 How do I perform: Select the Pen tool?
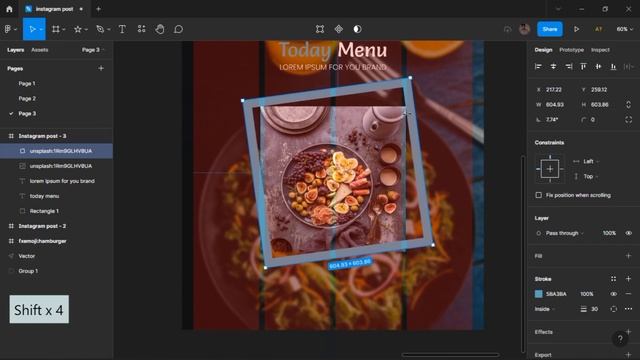pos(100,29)
